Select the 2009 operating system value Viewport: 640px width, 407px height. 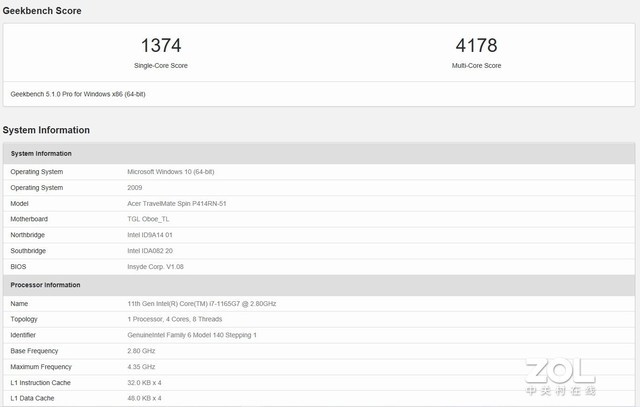135,188
